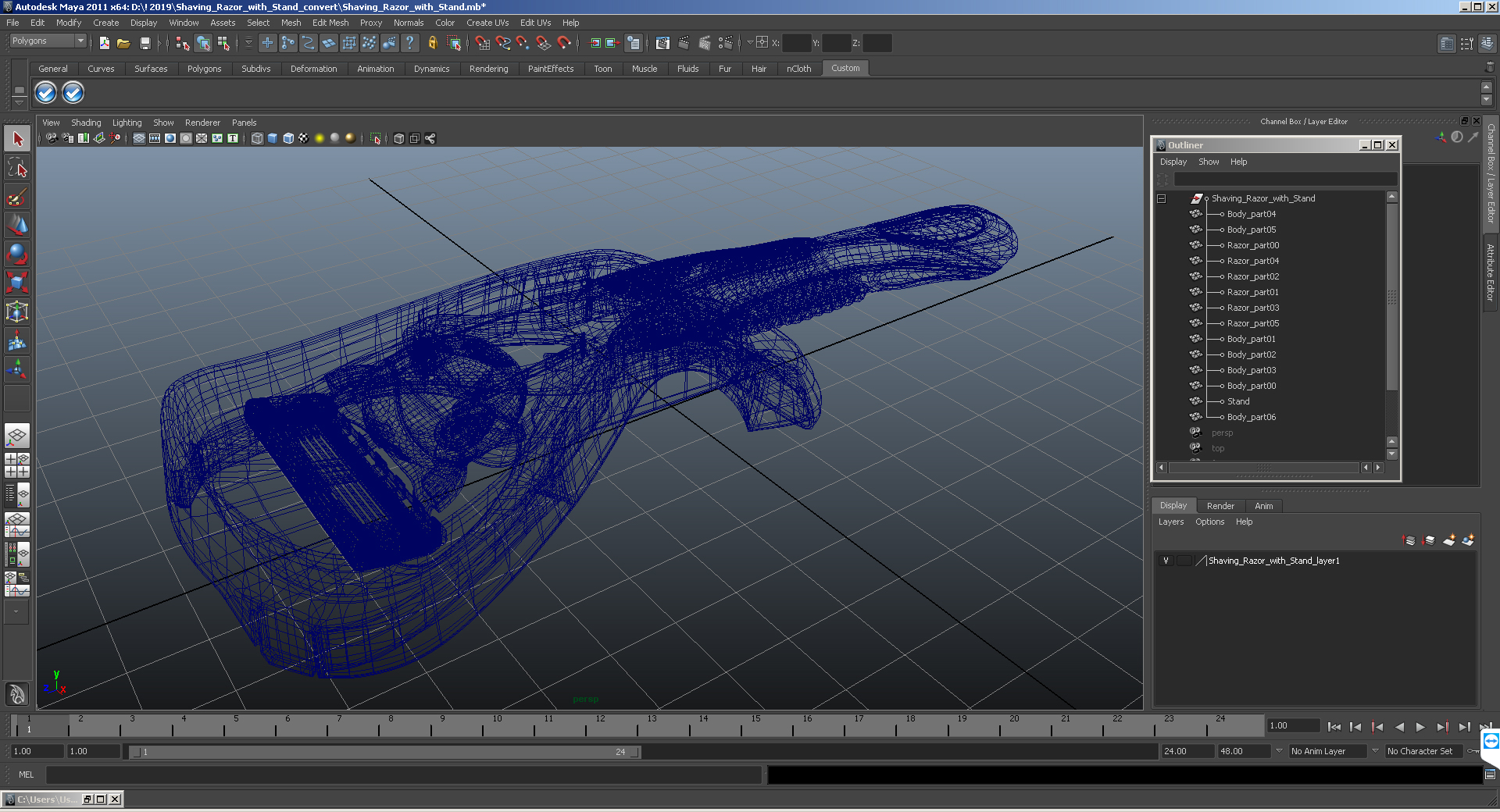Move selected layer up in the layer editor
The width and height of the screenshot is (1500, 812).
(1409, 540)
